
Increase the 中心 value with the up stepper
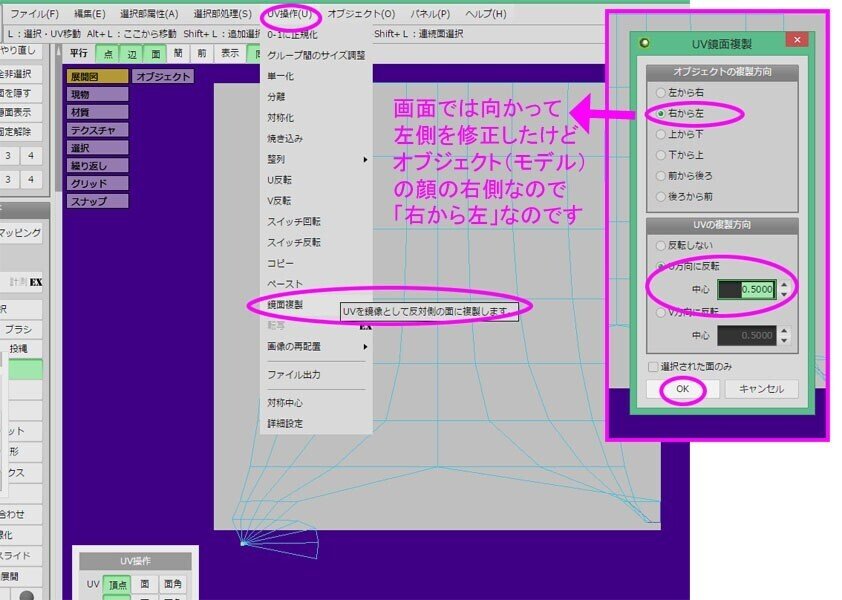click(x=784, y=283)
